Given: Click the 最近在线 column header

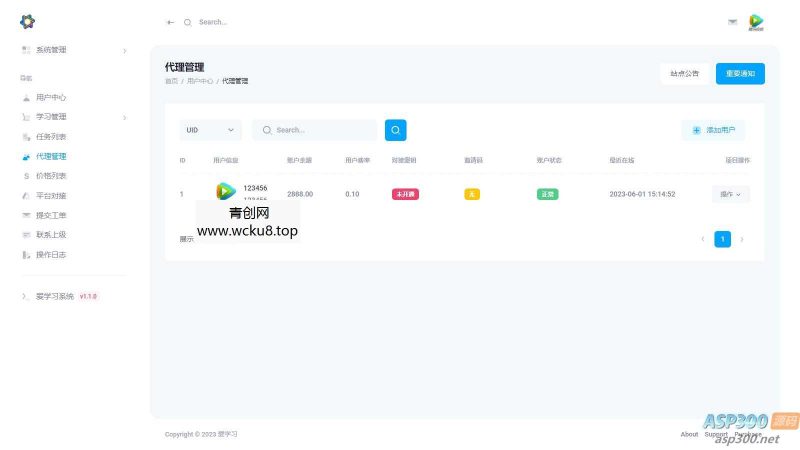Looking at the screenshot, I should [x=621, y=160].
